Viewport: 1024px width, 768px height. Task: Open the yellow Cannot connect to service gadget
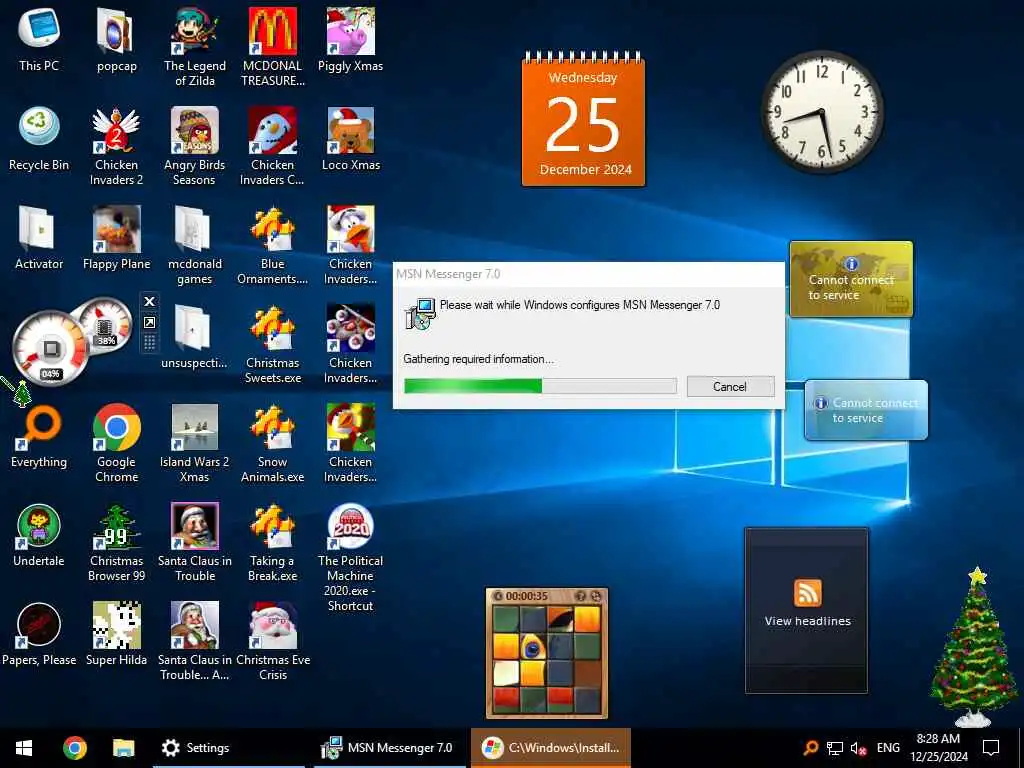coord(851,280)
